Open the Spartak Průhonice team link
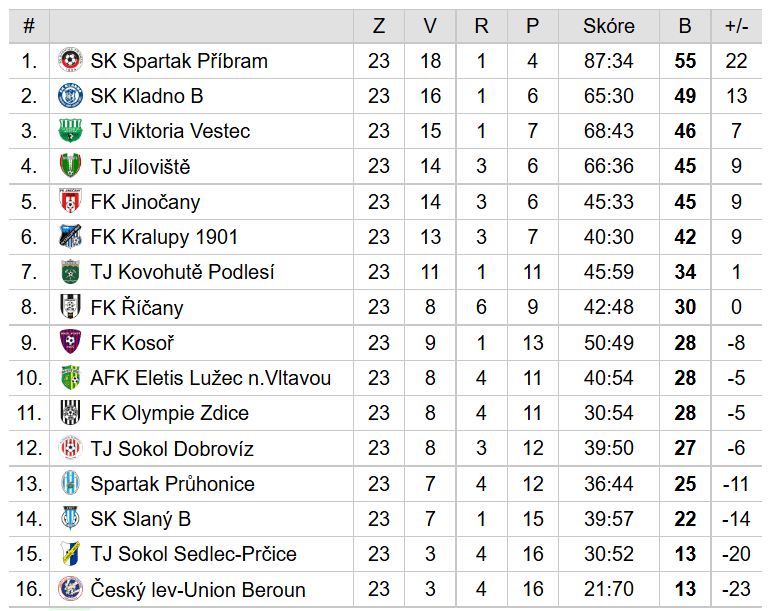 click(172, 484)
